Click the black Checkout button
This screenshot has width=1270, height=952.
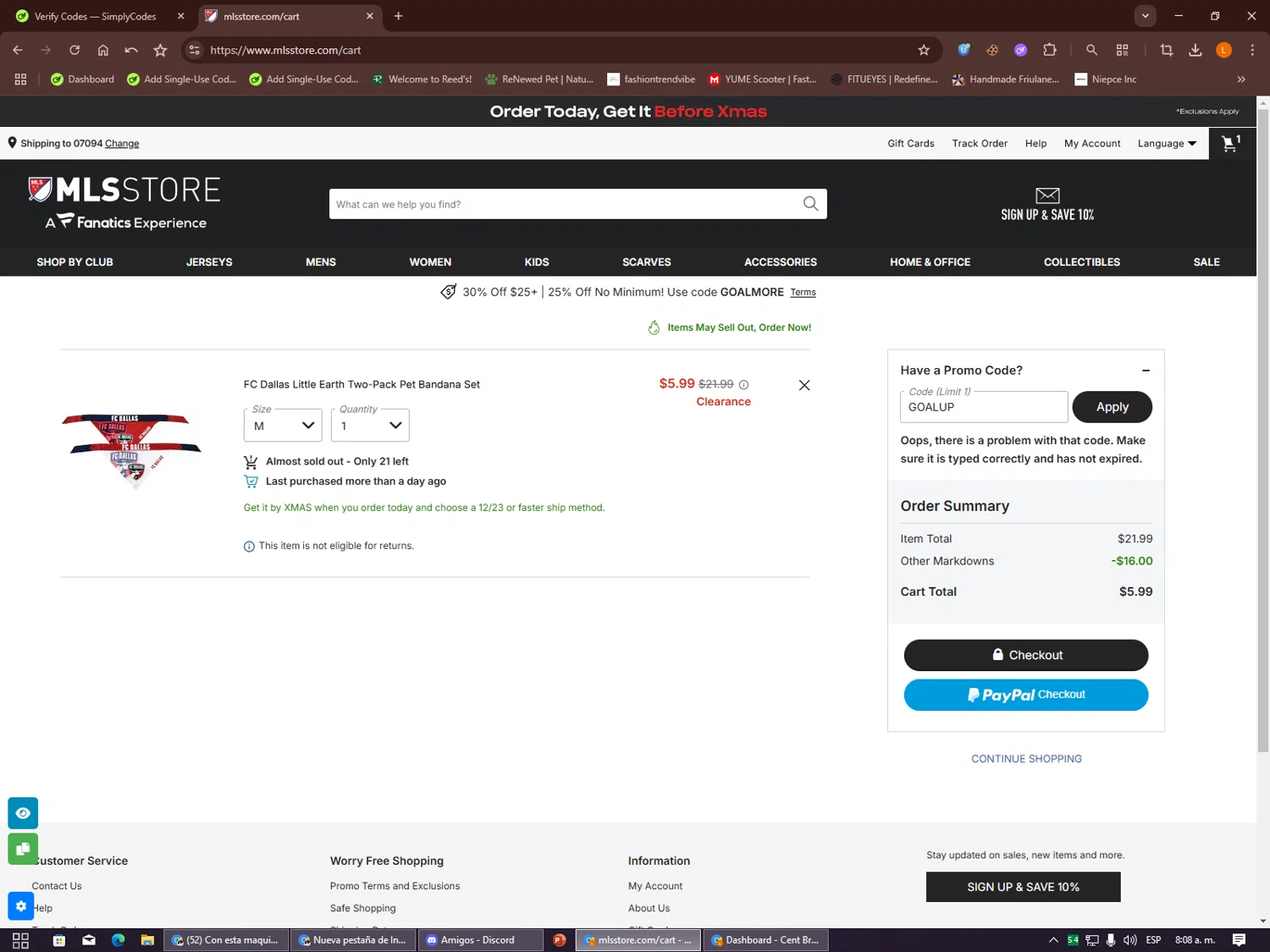coord(1026,655)
